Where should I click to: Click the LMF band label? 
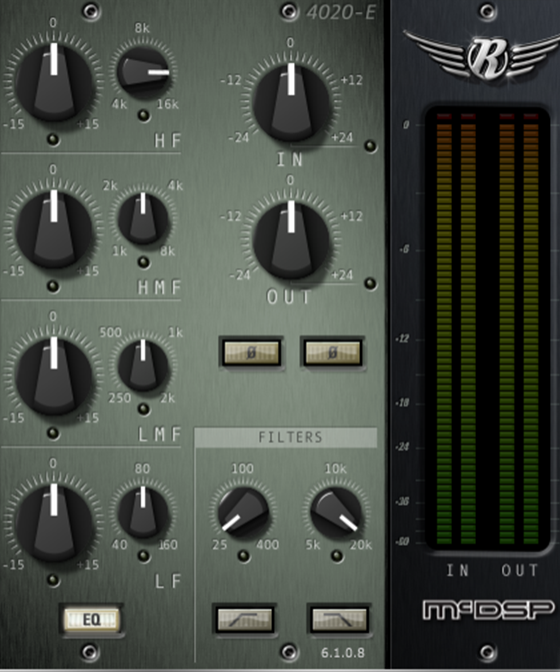pos(159,434)
